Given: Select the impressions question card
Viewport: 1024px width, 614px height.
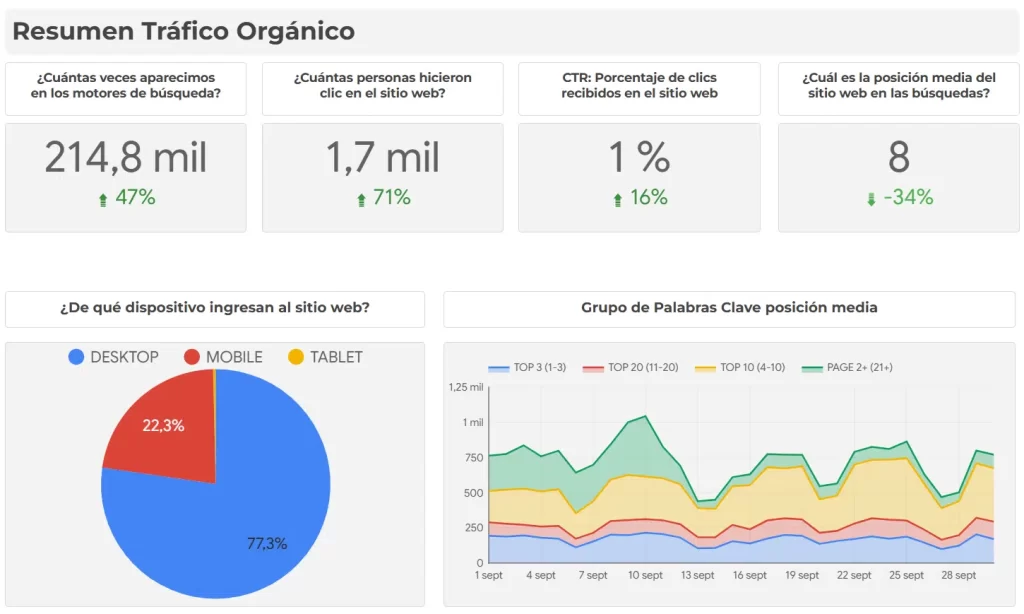Looking at the screenshot, I should [x=126, y=88].
